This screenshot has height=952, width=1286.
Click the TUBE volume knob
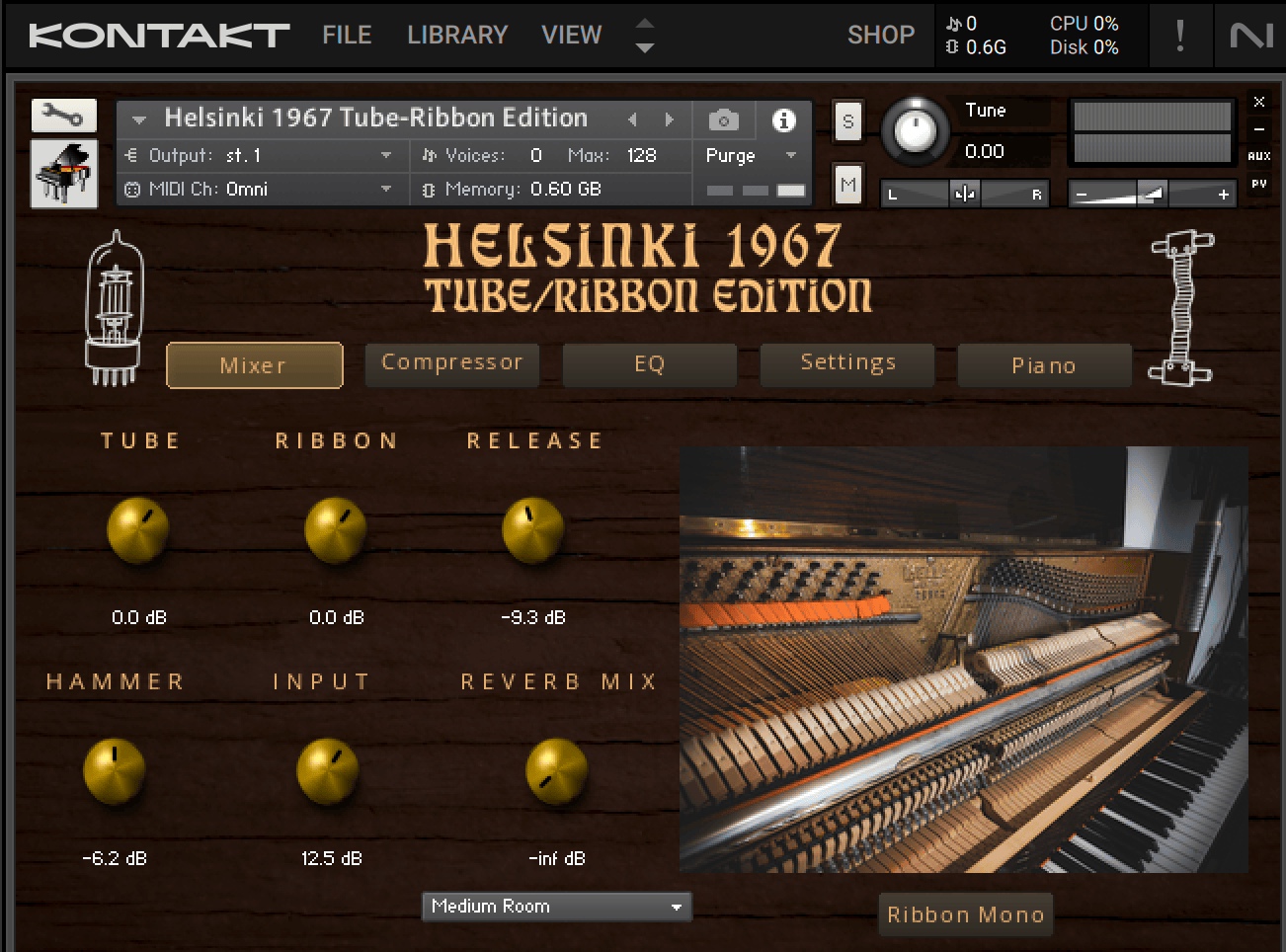click(x=138, y=530)
